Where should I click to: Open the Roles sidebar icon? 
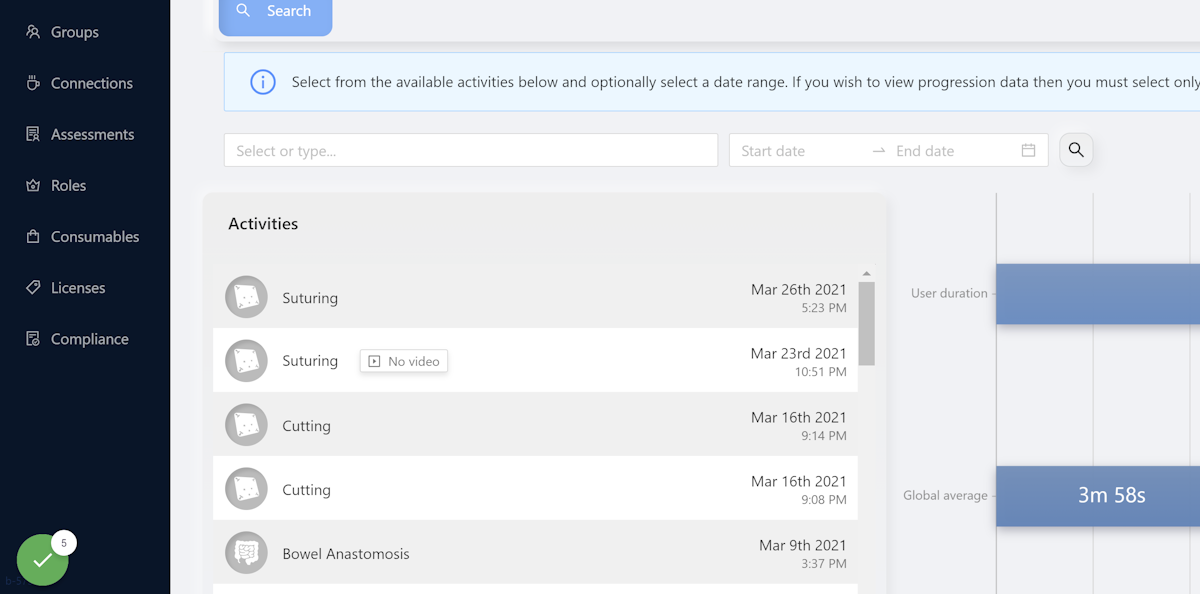33,185
